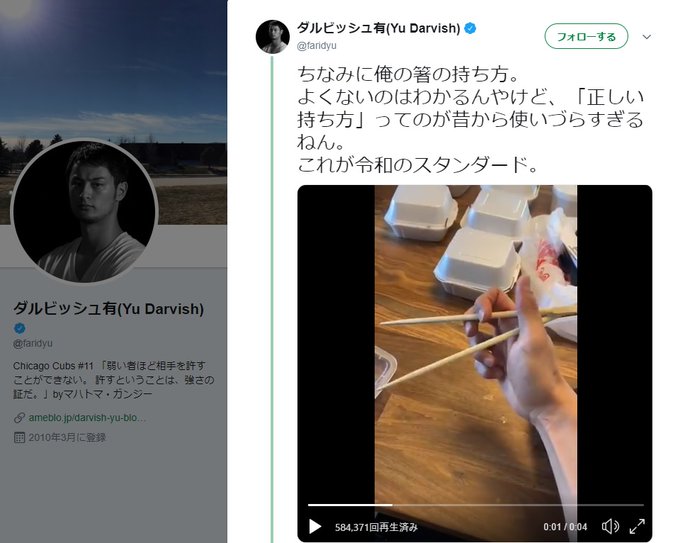Click the フォローする follow button
This screenshot has width=680, height=543.
[x=586, y=36]
